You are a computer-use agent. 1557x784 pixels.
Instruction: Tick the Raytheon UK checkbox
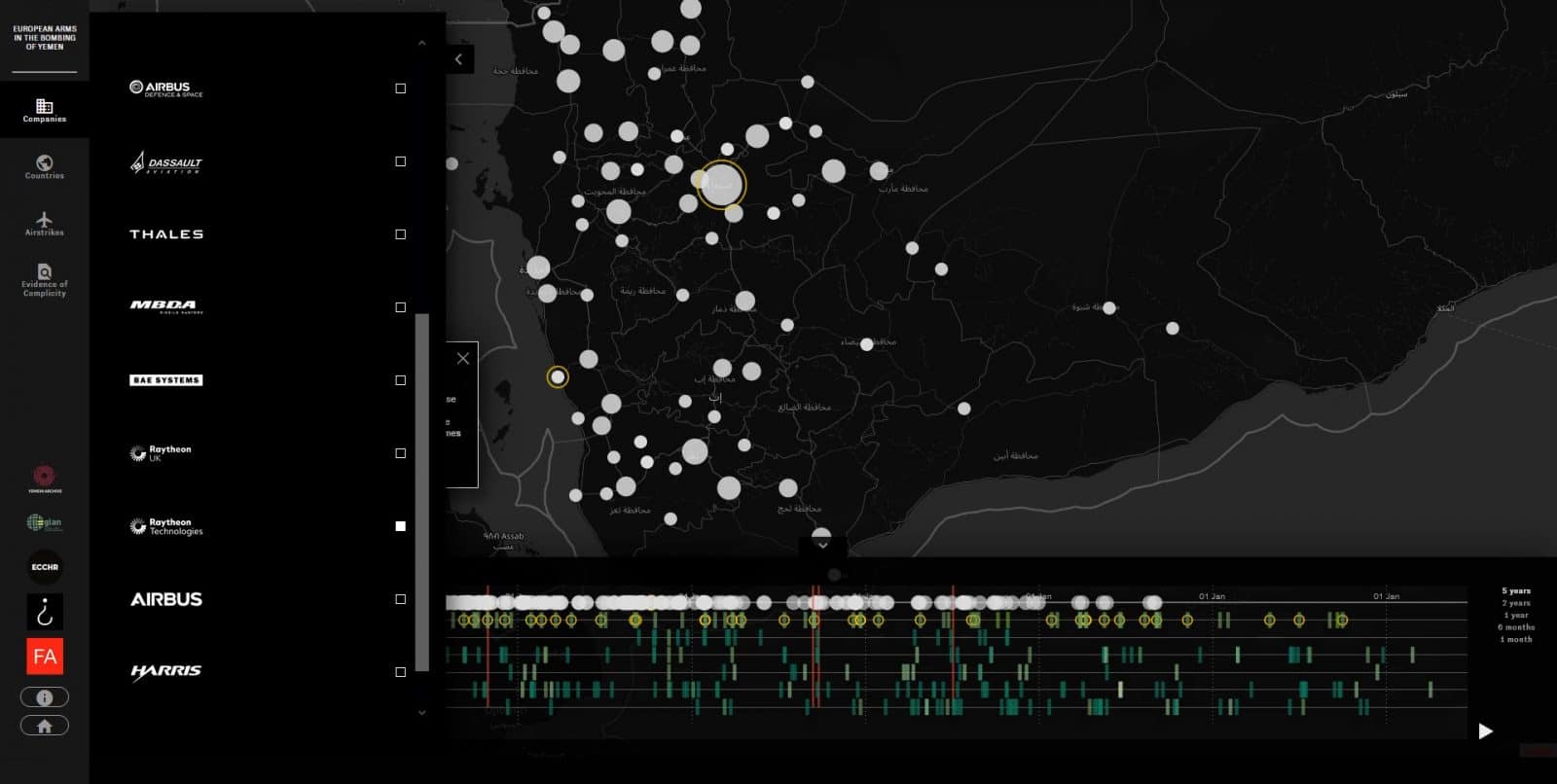pyautogui.click(x=400, y=453)
